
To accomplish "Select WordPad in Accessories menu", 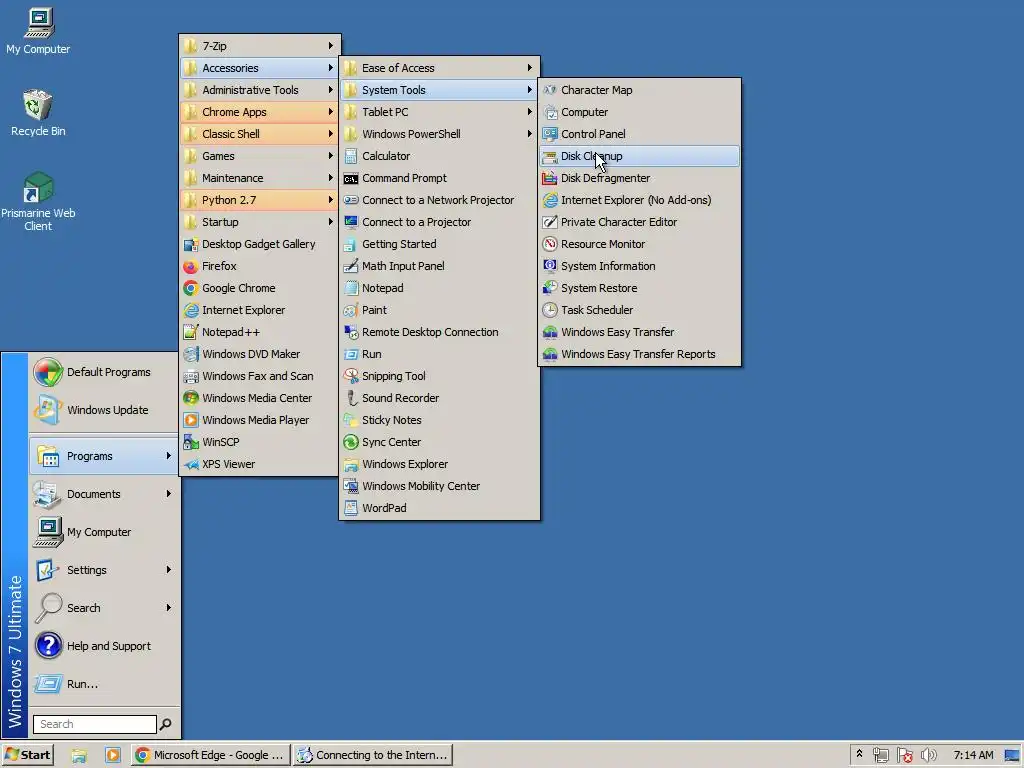I will coord(440,508).
